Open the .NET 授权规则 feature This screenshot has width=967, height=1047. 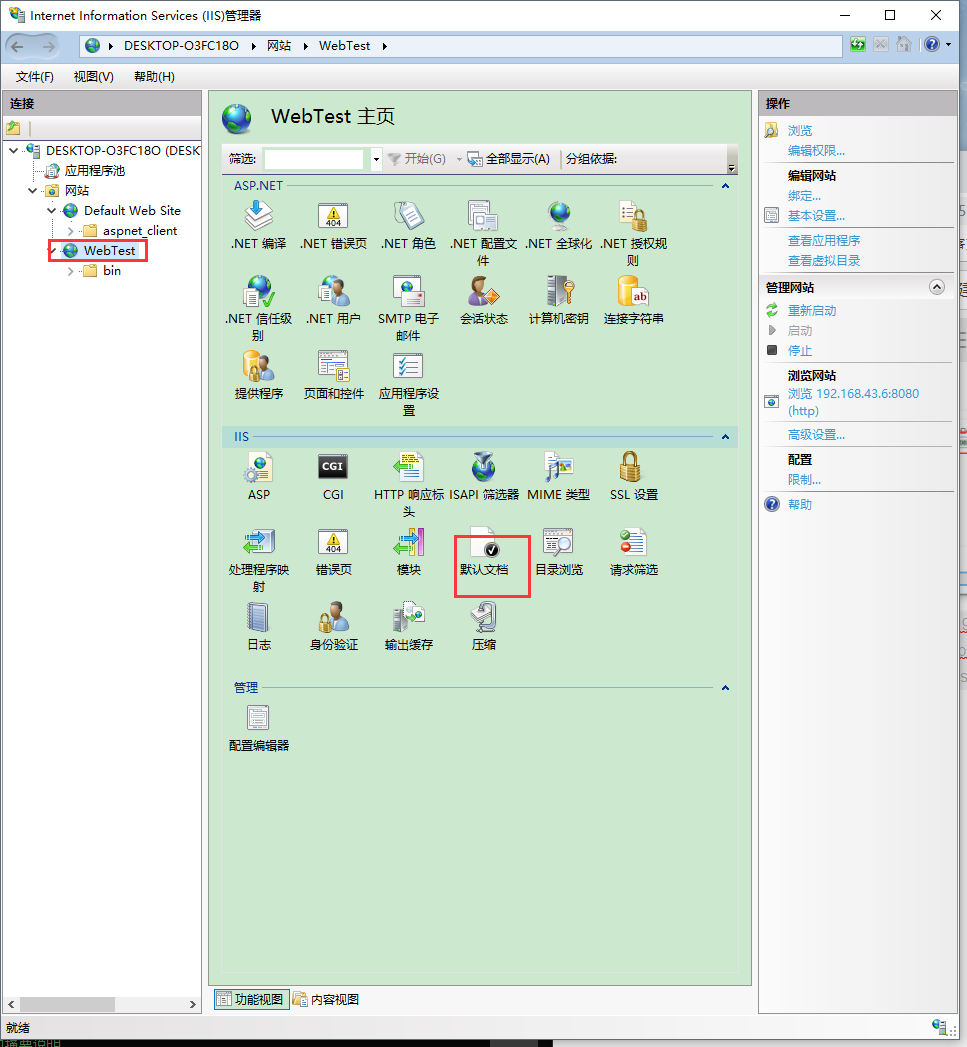tap(633, 234)
